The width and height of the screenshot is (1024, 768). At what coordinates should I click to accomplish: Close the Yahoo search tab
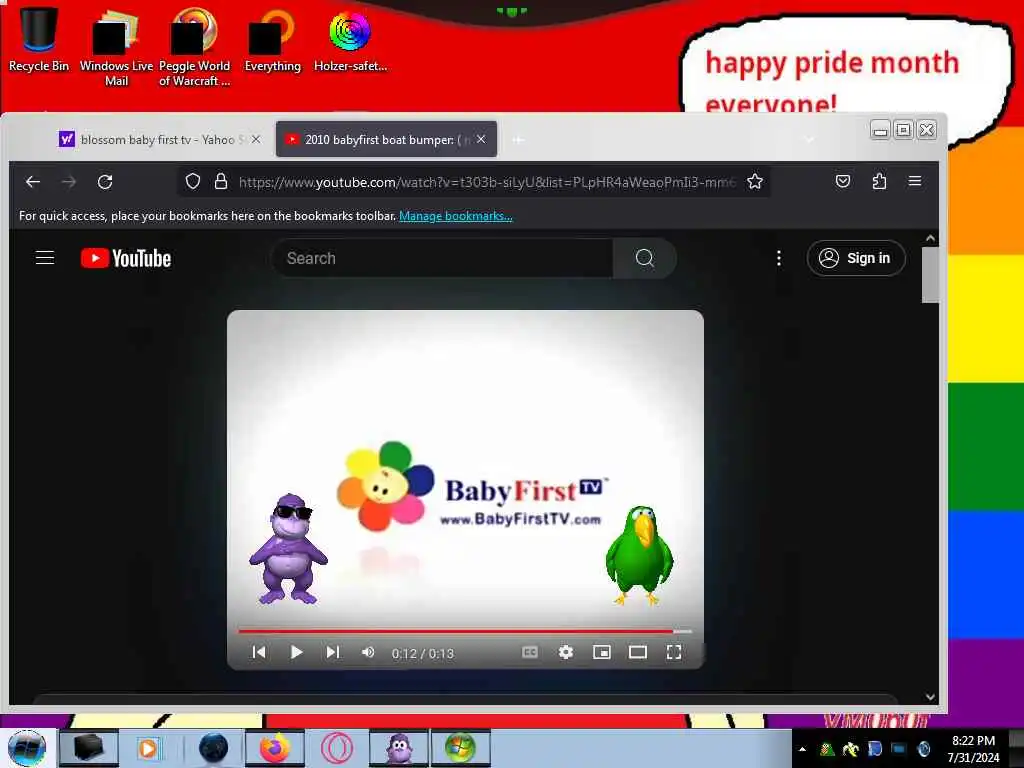pyautogui.click(x=256, y=139)
